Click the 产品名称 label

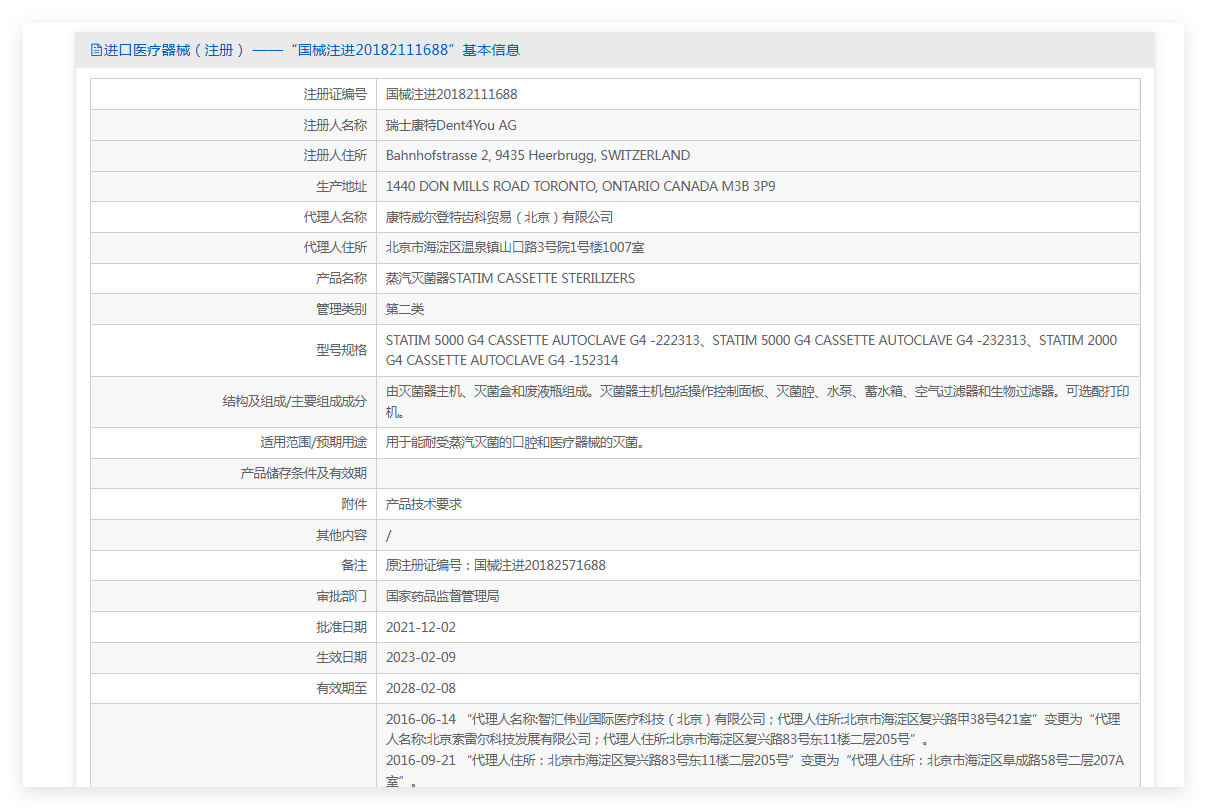pos(341,278)
